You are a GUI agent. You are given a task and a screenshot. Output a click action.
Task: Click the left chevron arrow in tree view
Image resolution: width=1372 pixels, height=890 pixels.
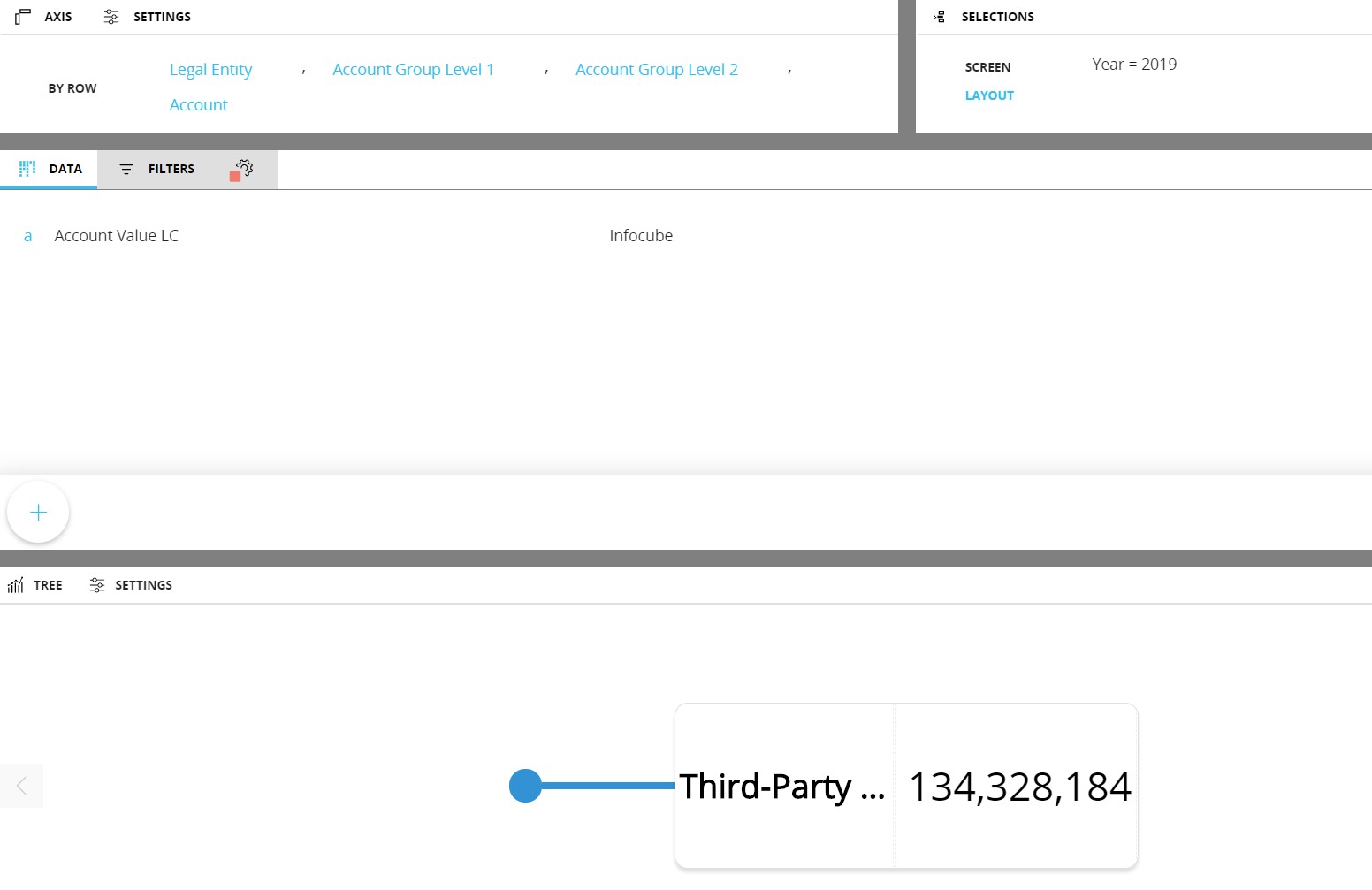(21, 786)
